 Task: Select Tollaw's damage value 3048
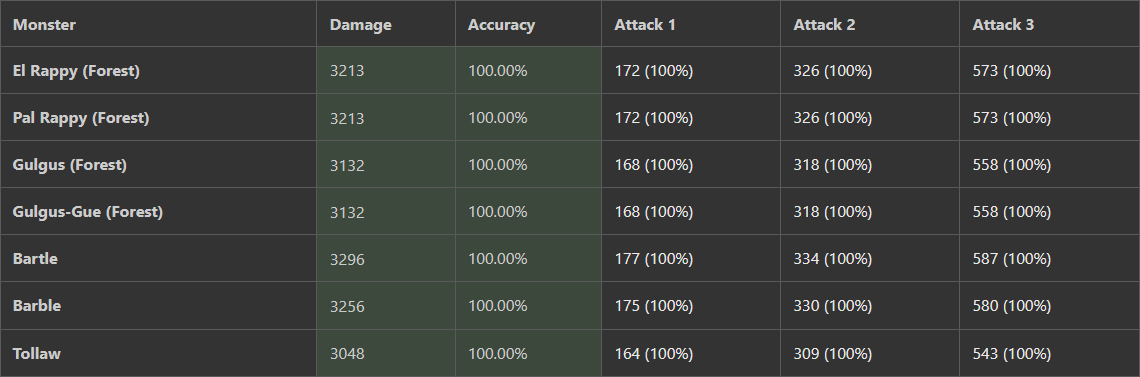(348, 354)
